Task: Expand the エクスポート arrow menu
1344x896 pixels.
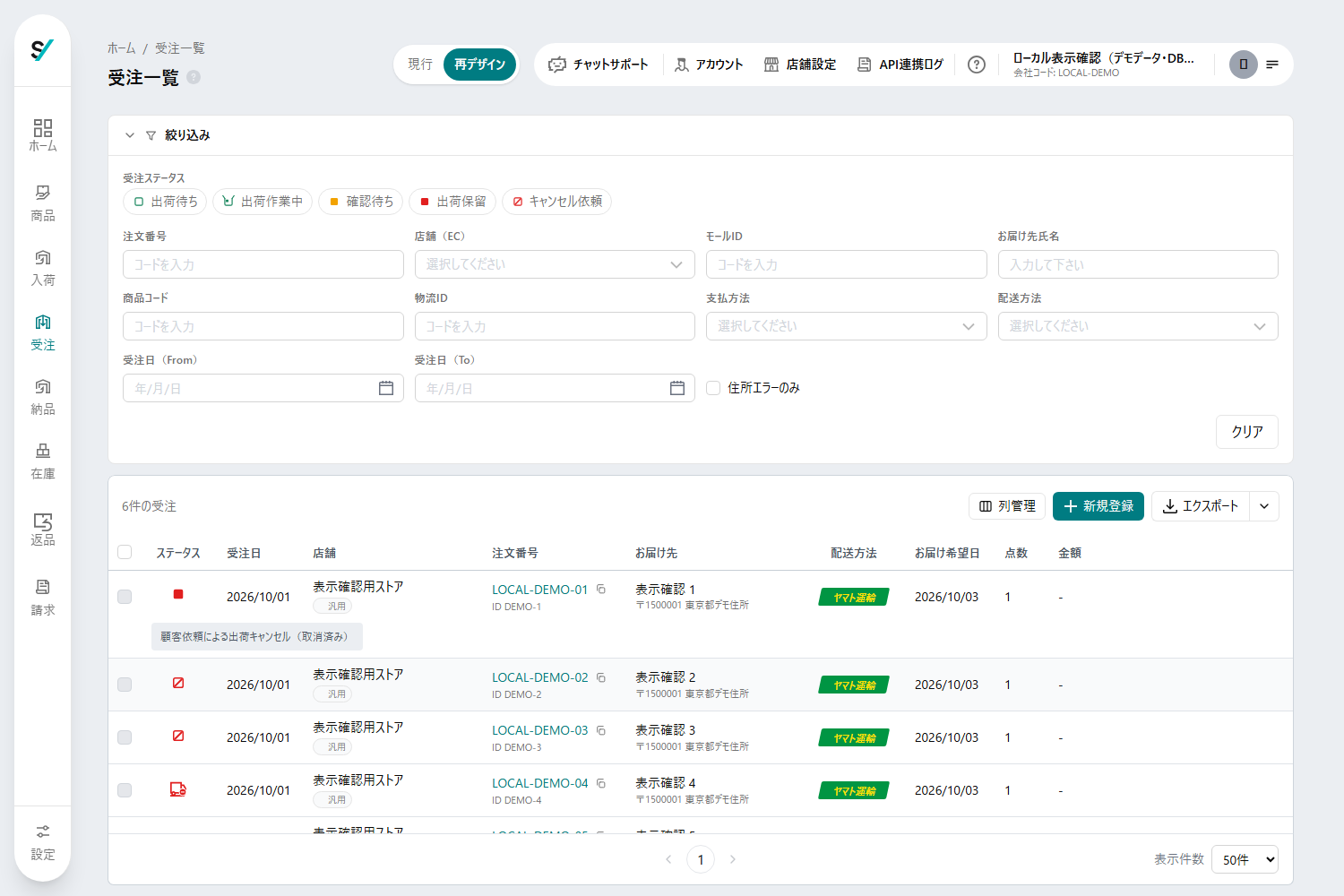Action: click(1264, 506)
